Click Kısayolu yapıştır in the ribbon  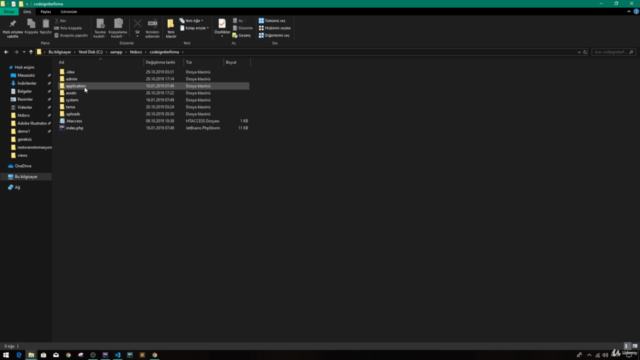tap(71, 36)
